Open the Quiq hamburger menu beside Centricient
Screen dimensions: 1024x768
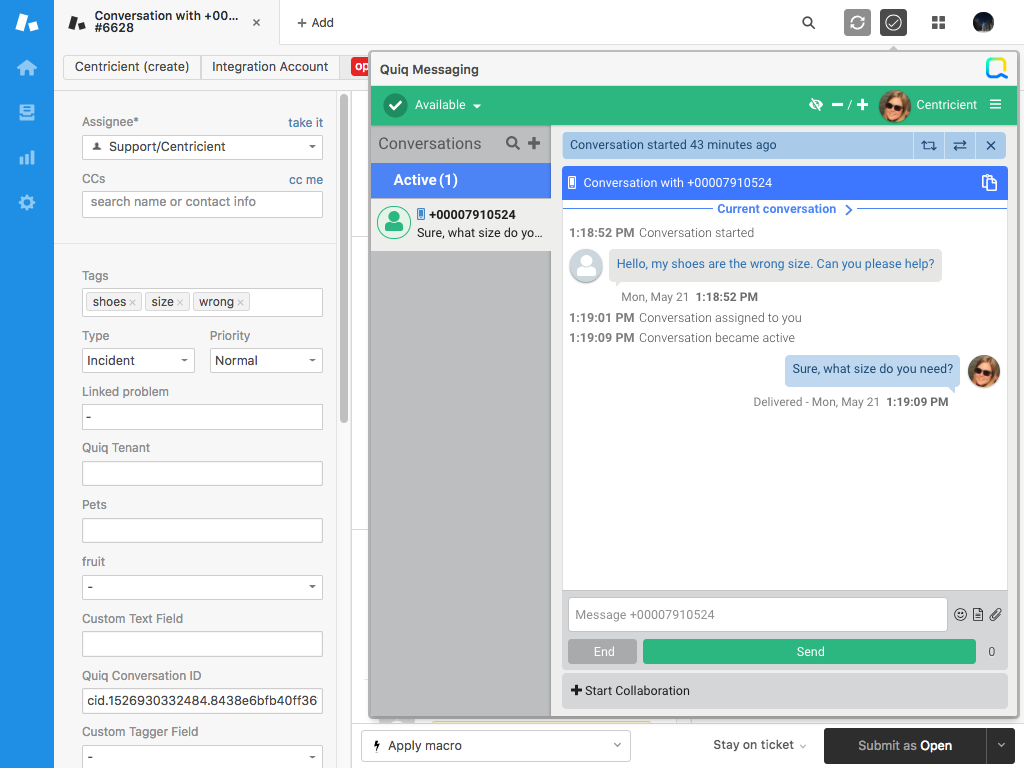coord(996,105)
